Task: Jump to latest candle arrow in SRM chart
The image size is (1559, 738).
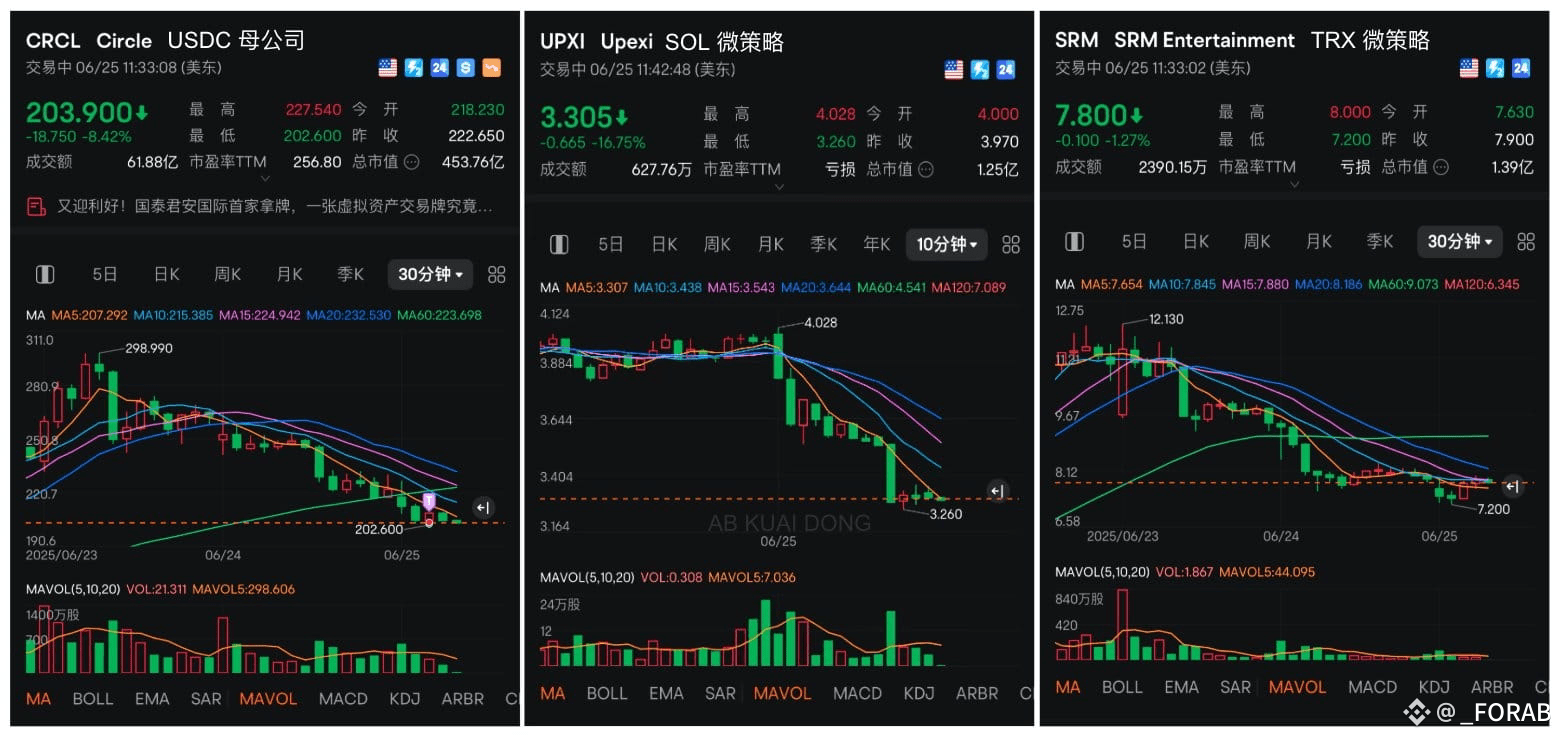Action: click(1513, 486)
